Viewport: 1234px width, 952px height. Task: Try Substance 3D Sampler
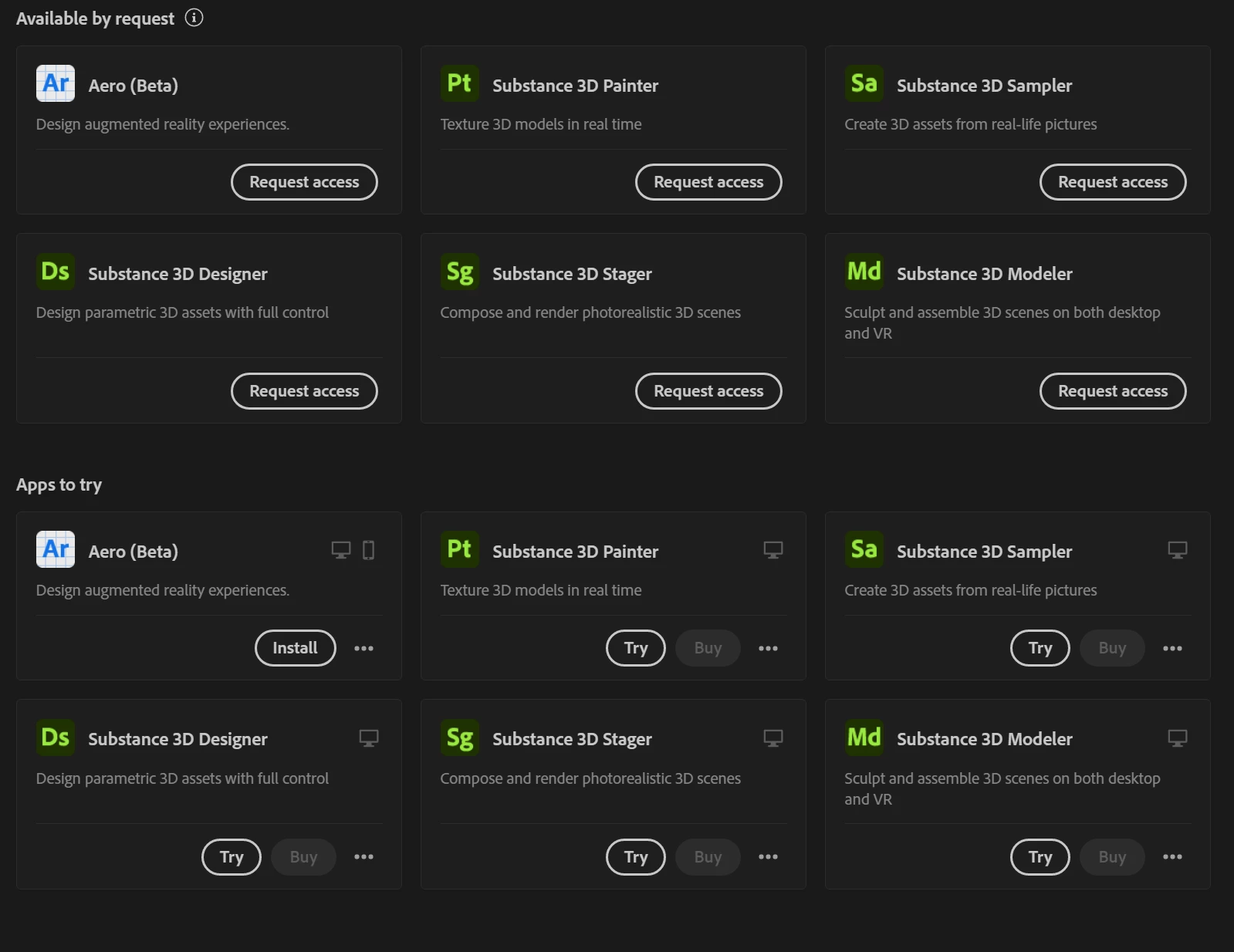[1040, 648]
